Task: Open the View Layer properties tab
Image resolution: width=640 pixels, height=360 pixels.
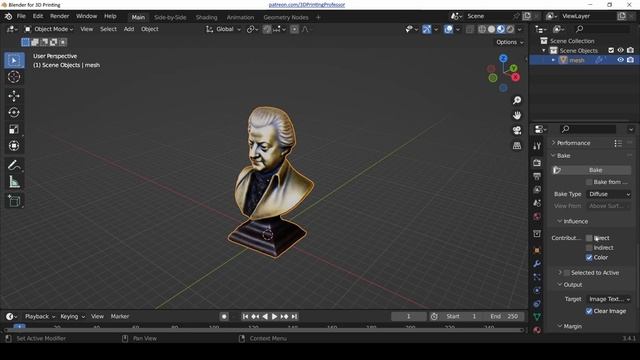Action: coord(537,190)
